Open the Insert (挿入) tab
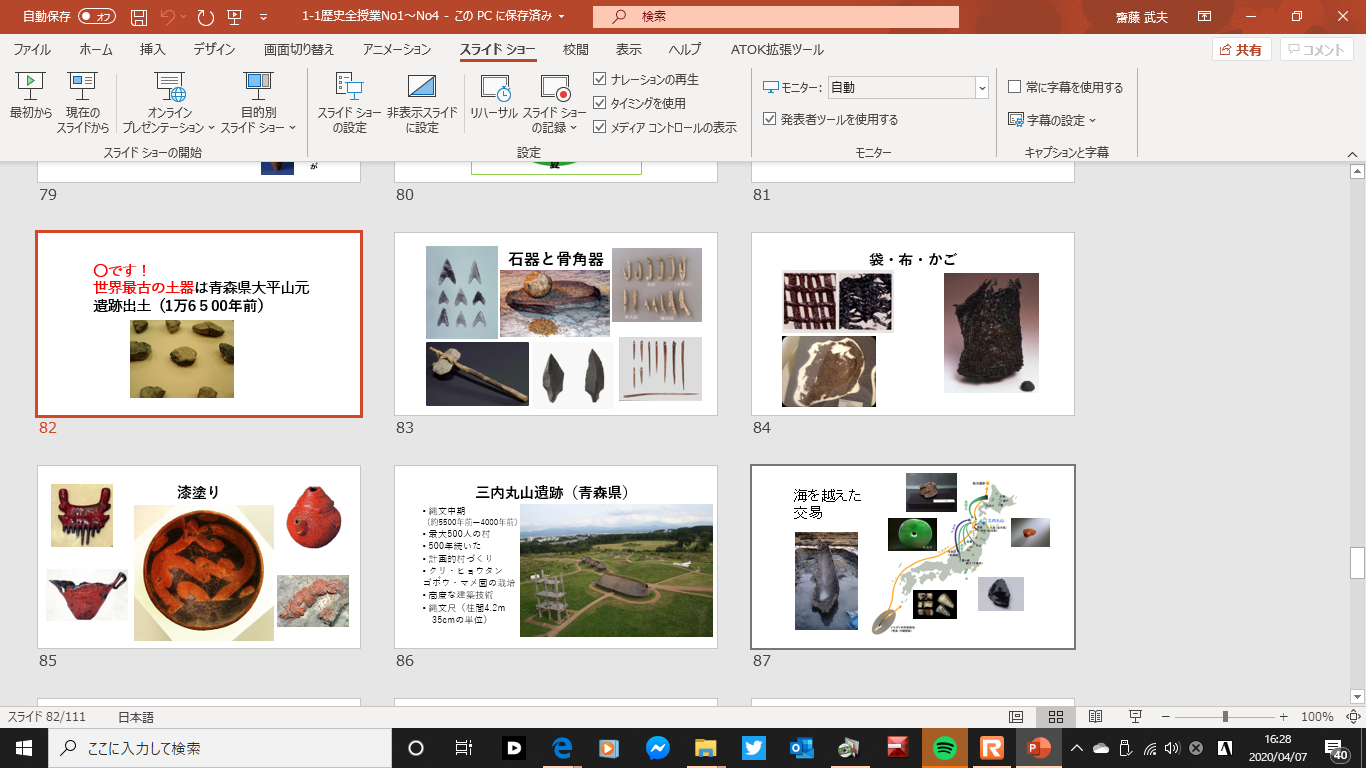 (153, 50)
